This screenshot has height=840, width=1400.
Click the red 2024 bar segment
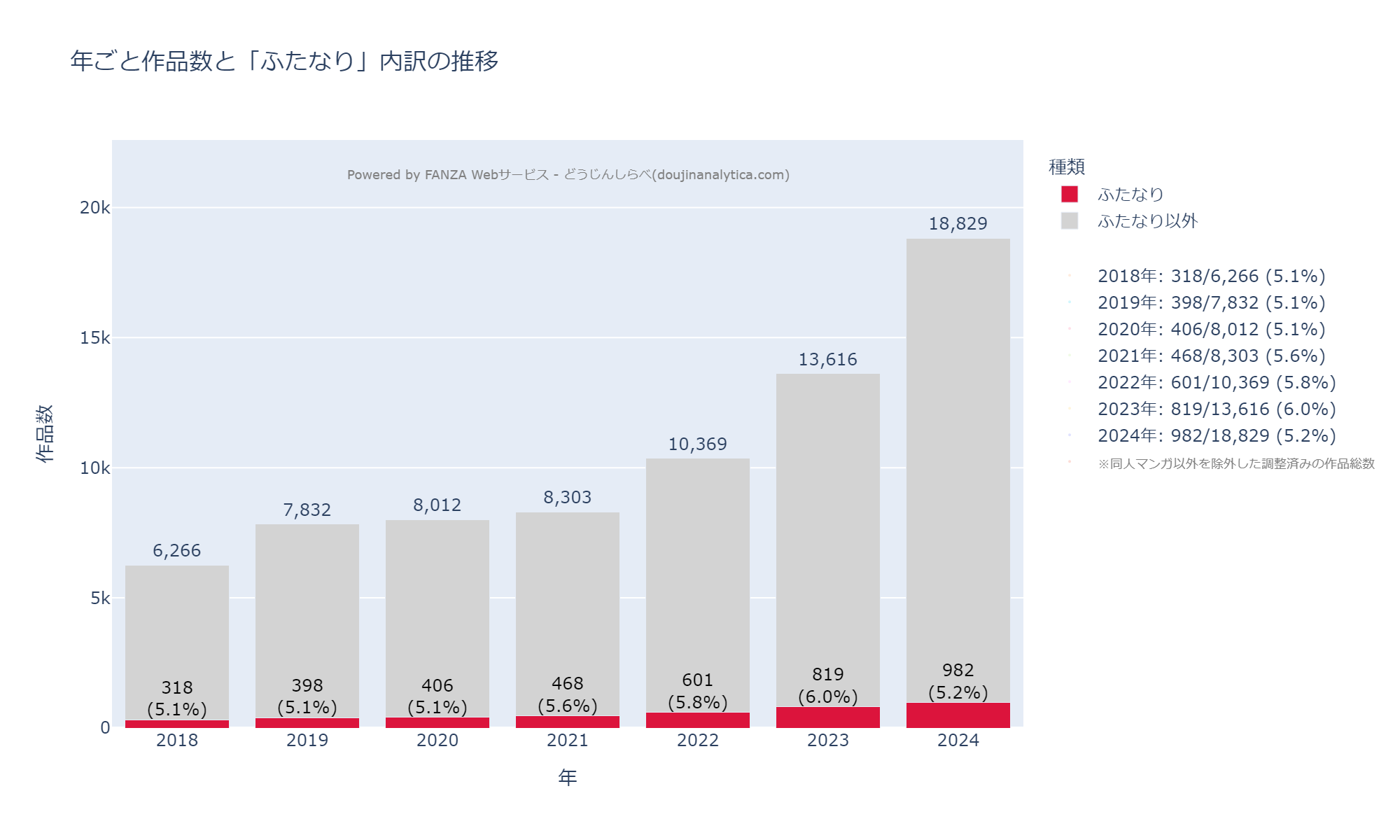point(958,715)
